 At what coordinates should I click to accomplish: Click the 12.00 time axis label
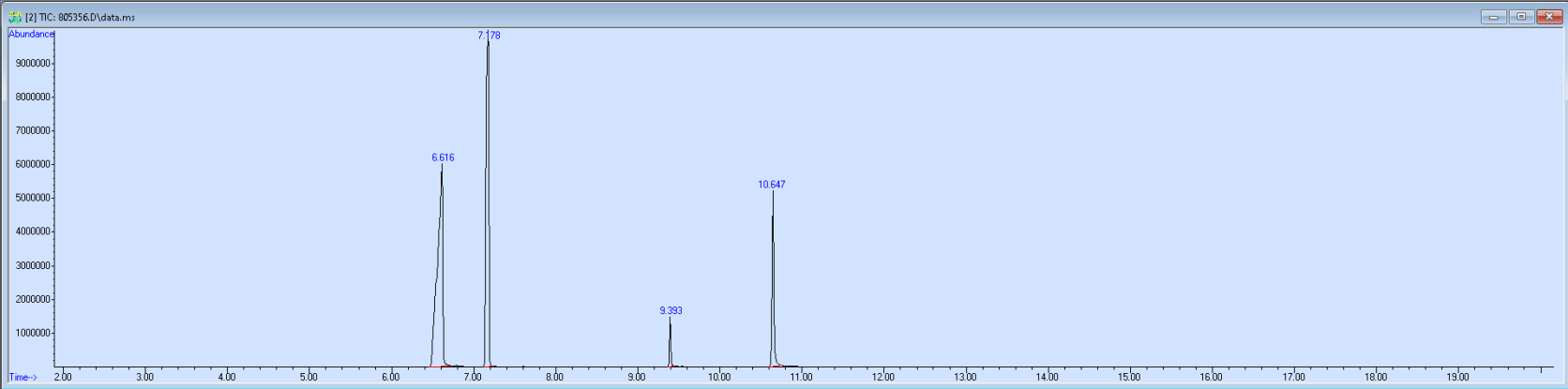point(883,377)
